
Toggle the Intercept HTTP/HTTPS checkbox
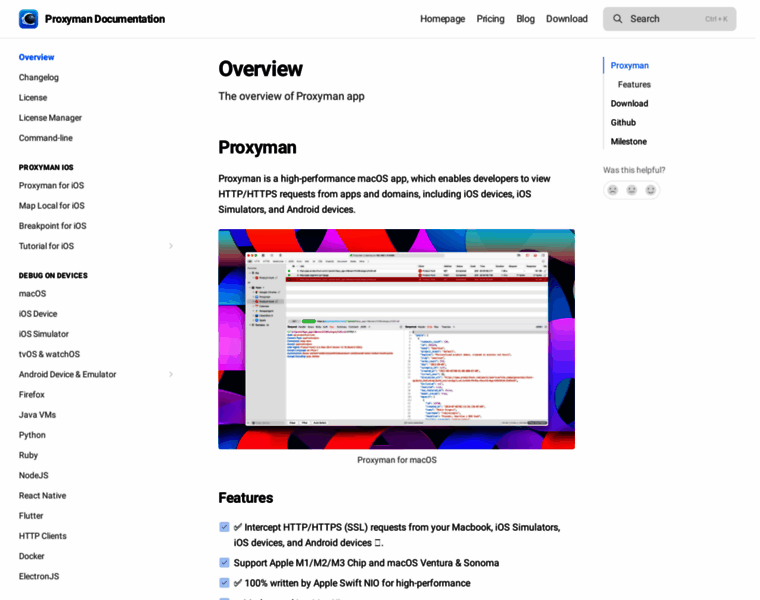[224, 527]
